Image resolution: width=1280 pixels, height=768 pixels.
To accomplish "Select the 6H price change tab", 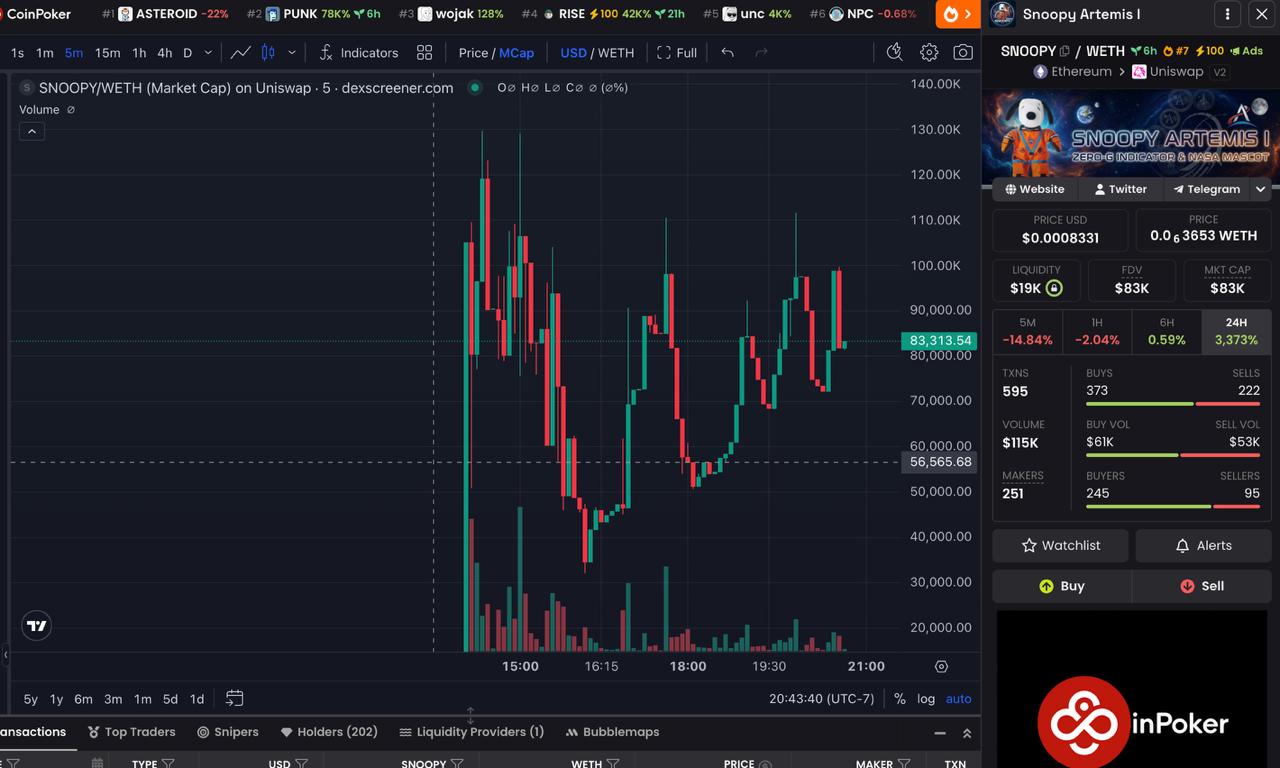I will [x=1167, y=331].
